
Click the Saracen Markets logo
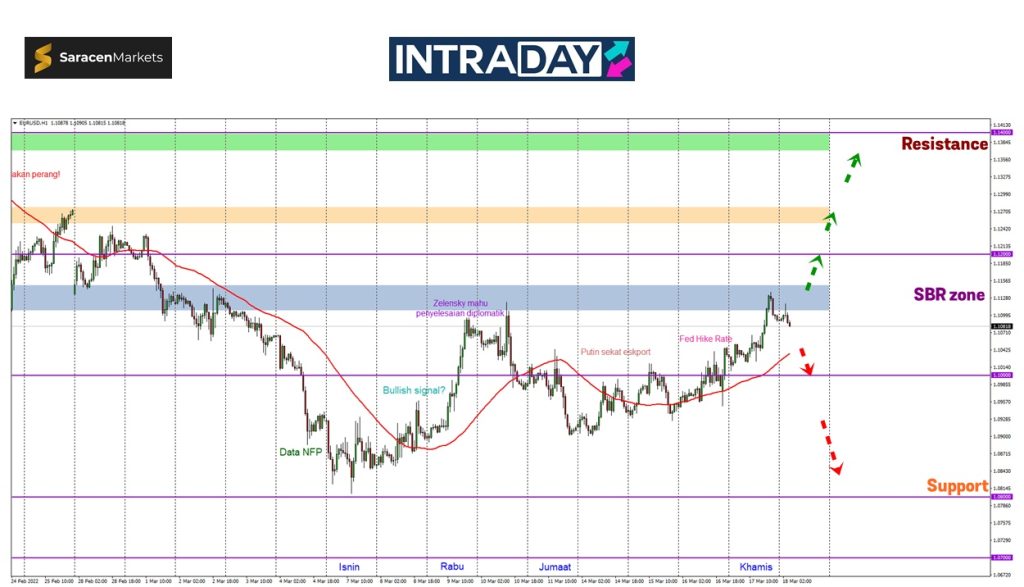click(98, 58)
